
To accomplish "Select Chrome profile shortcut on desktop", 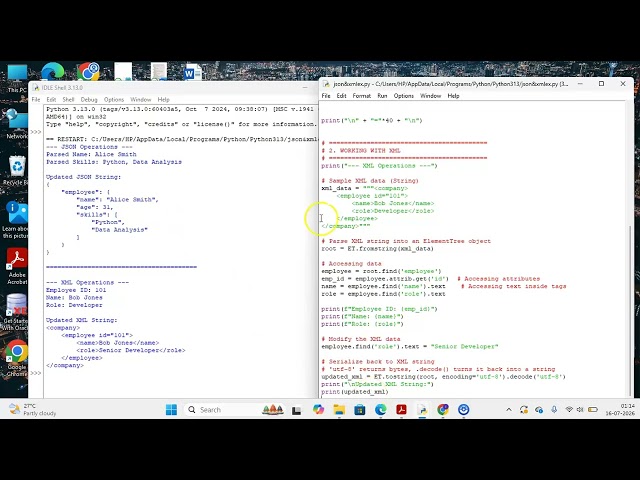I will pyautogui.click(x=89, y=71).
